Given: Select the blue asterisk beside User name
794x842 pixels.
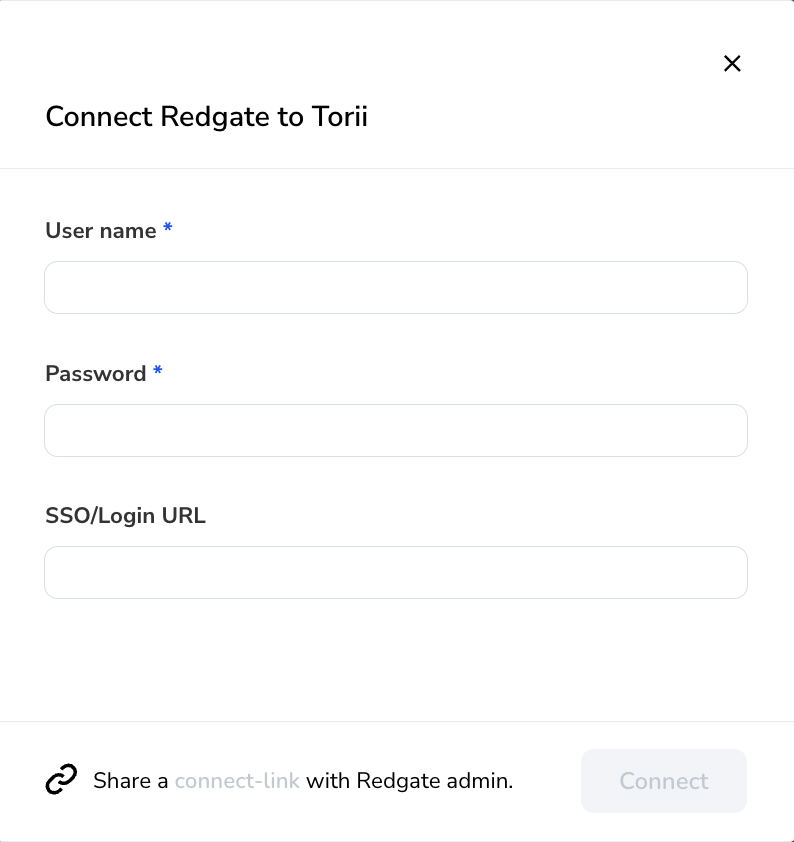Looking at the screenshot, I should 167,230.
